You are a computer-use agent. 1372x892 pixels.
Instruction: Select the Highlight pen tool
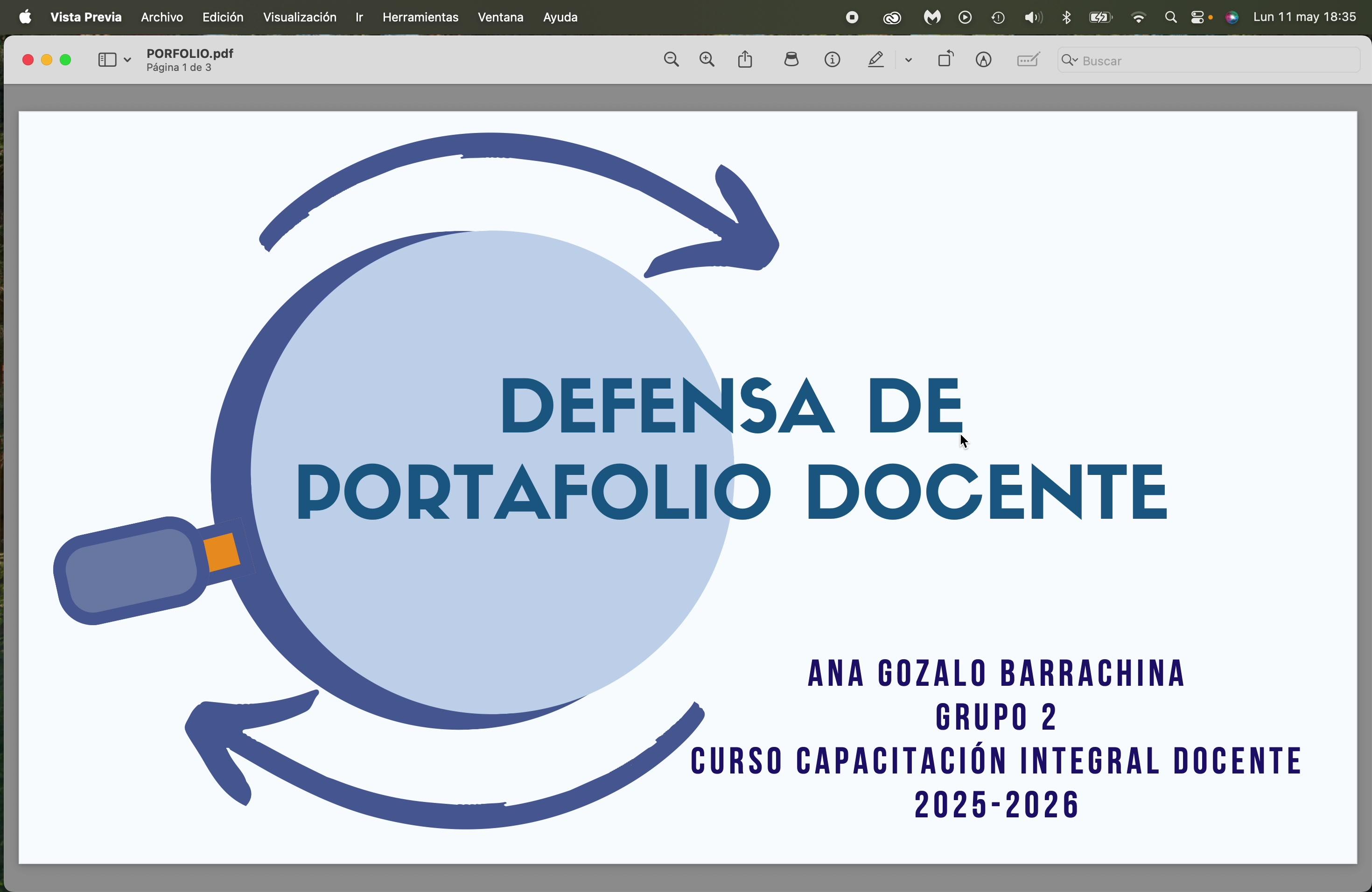tap(876, 60)
